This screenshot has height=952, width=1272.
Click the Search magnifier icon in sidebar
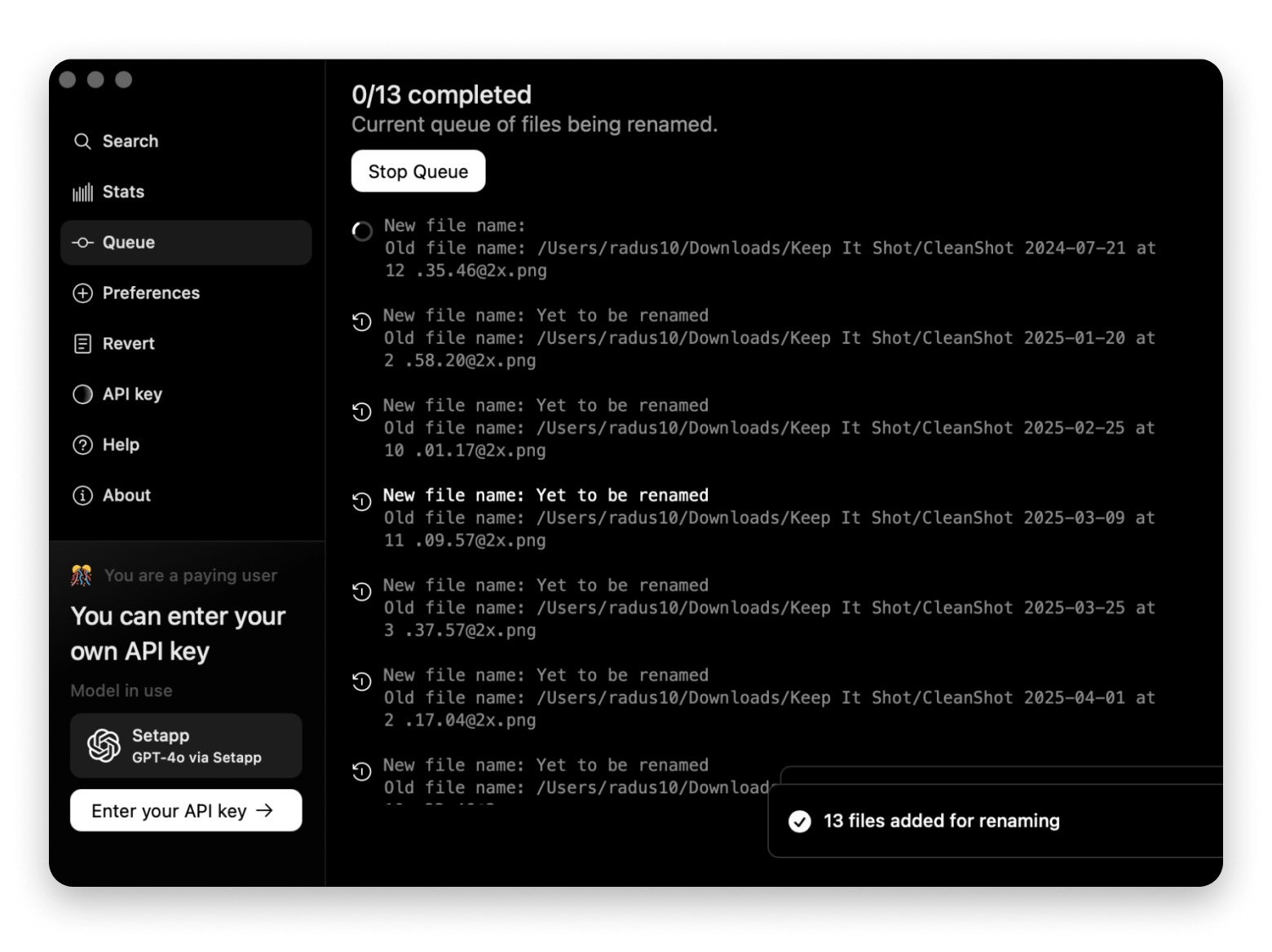[x=82, y=142]
